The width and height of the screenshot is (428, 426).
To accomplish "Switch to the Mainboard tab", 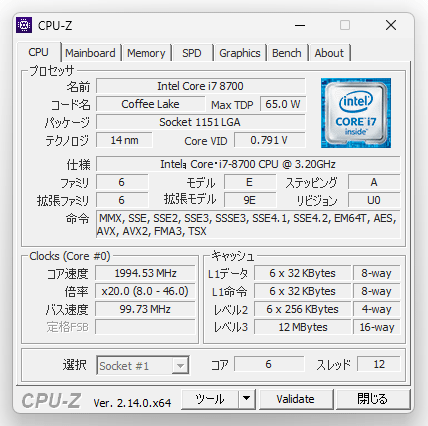I will (90, 53).
